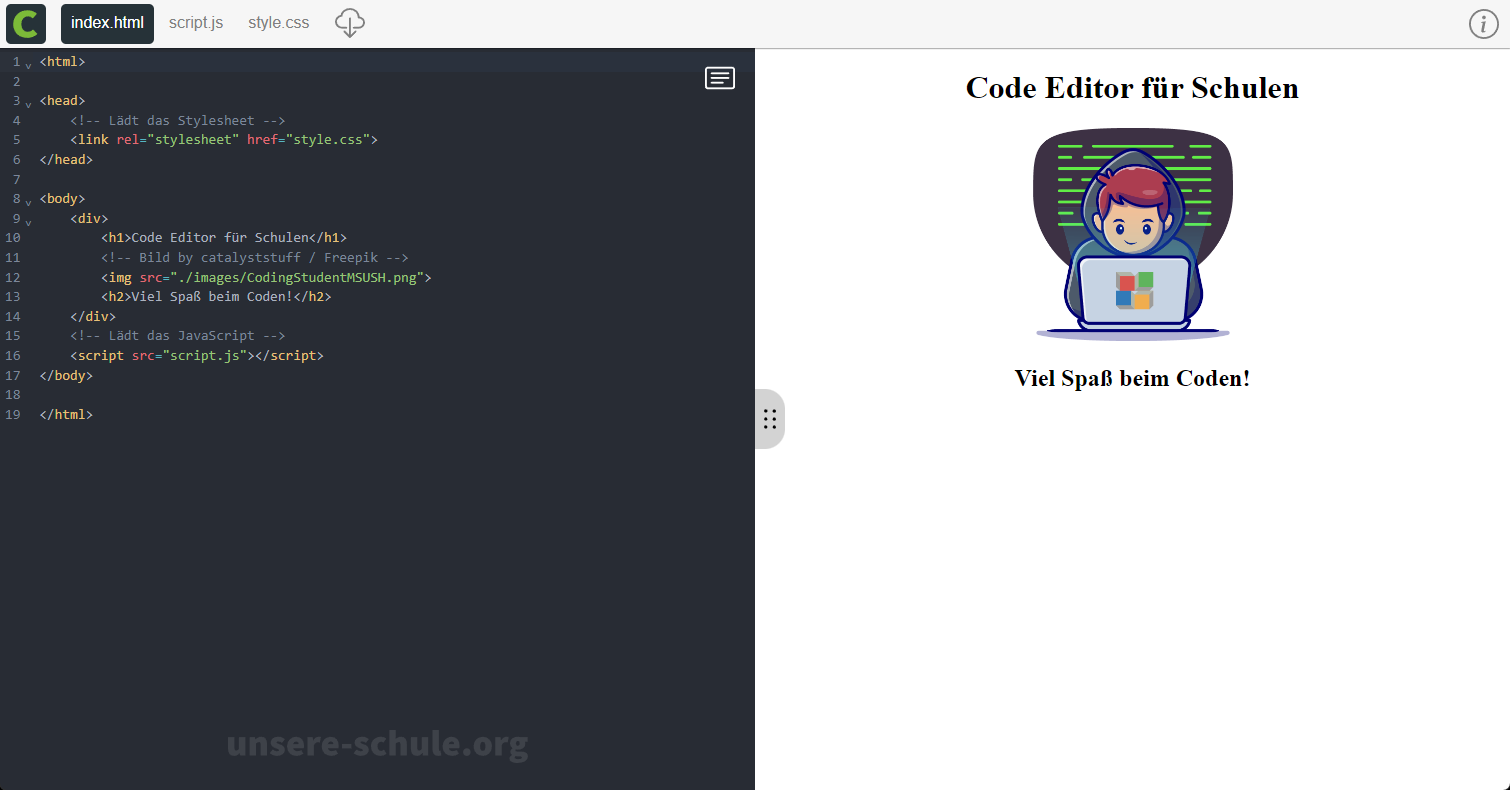This screenshot has width=1510, height=790.
Task: Click the script src code on line 16
Action: tap(197, 356)
